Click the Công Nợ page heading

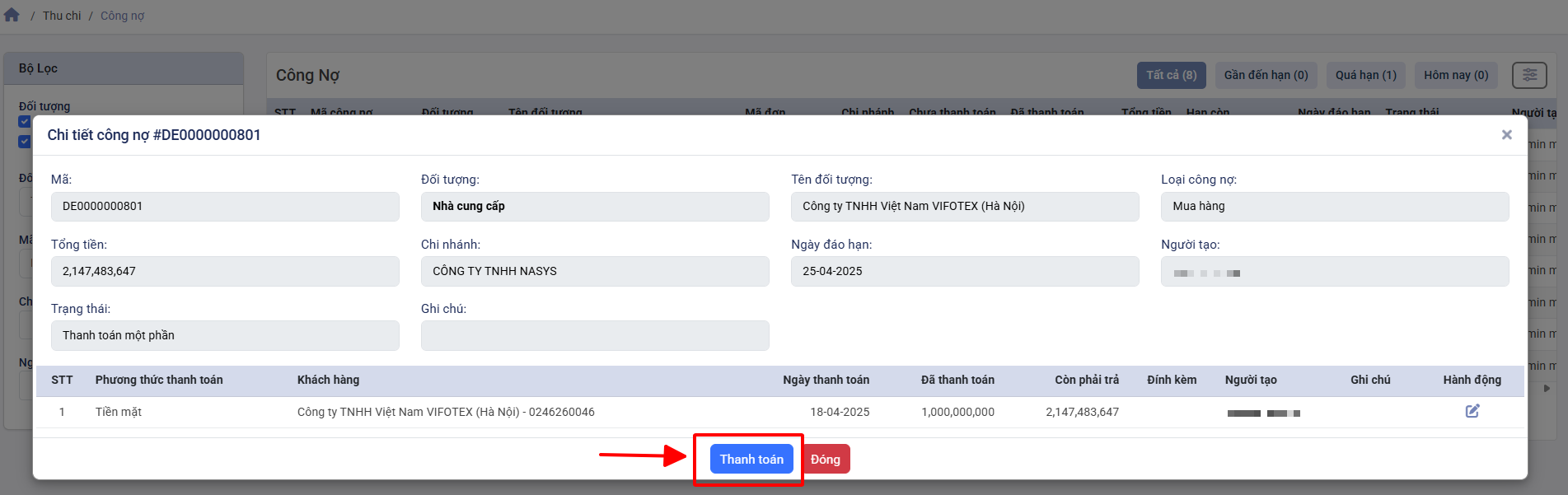tap(307, 75)
